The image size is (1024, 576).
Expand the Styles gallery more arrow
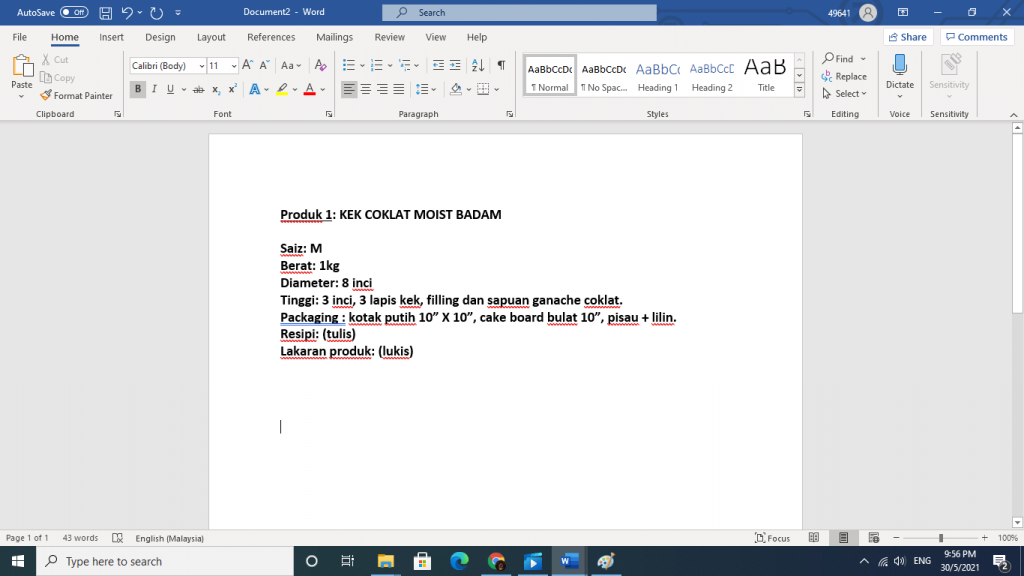[799, 90]
